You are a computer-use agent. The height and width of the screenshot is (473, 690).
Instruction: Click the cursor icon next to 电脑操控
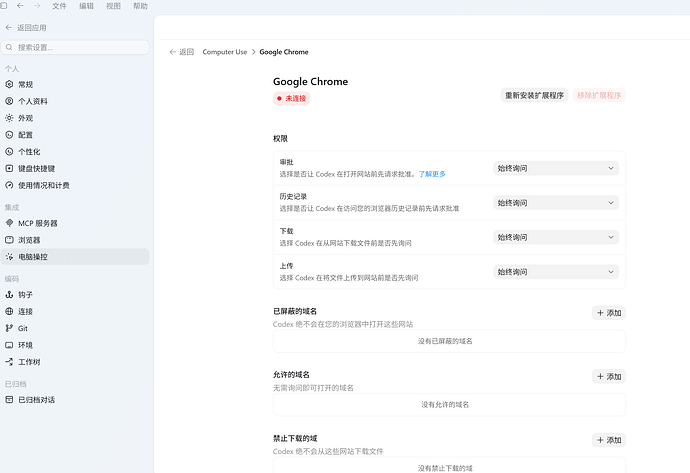9,257
